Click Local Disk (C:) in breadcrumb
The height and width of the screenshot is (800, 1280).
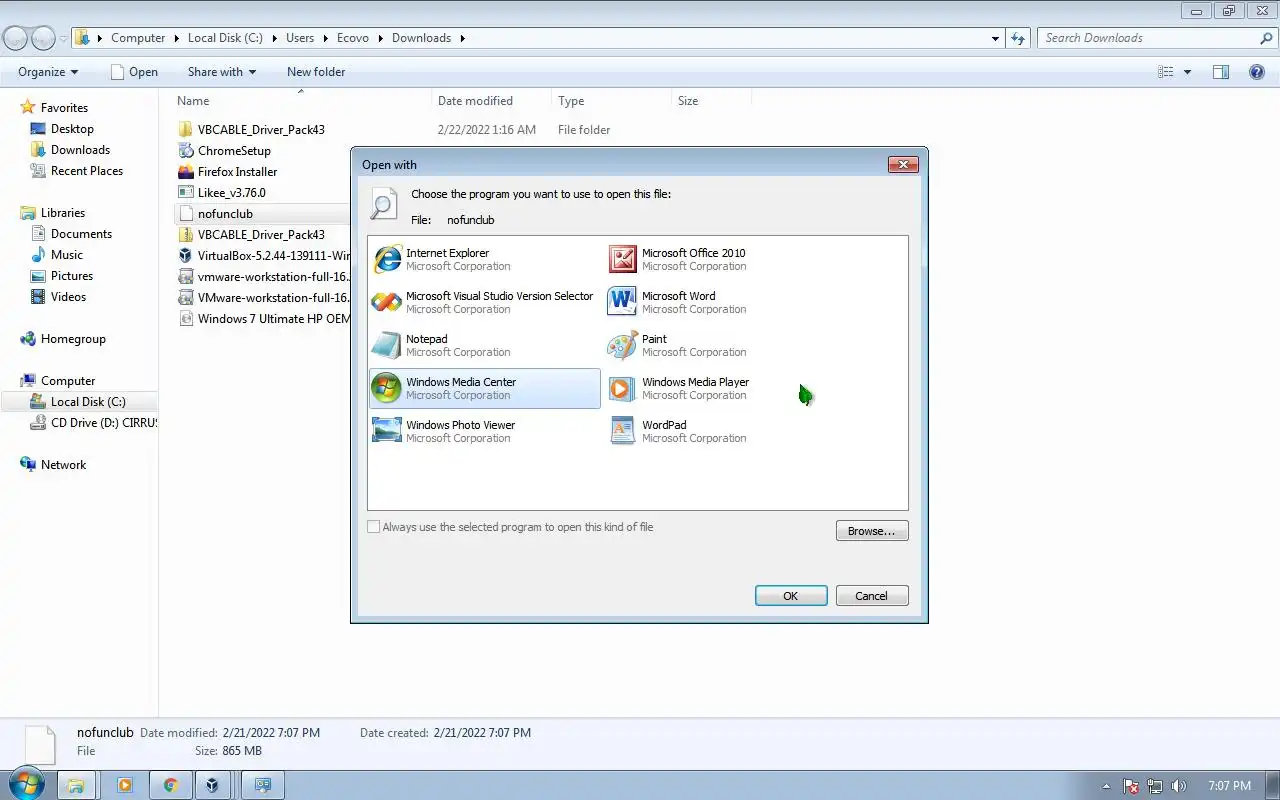[x=225, y=38]
